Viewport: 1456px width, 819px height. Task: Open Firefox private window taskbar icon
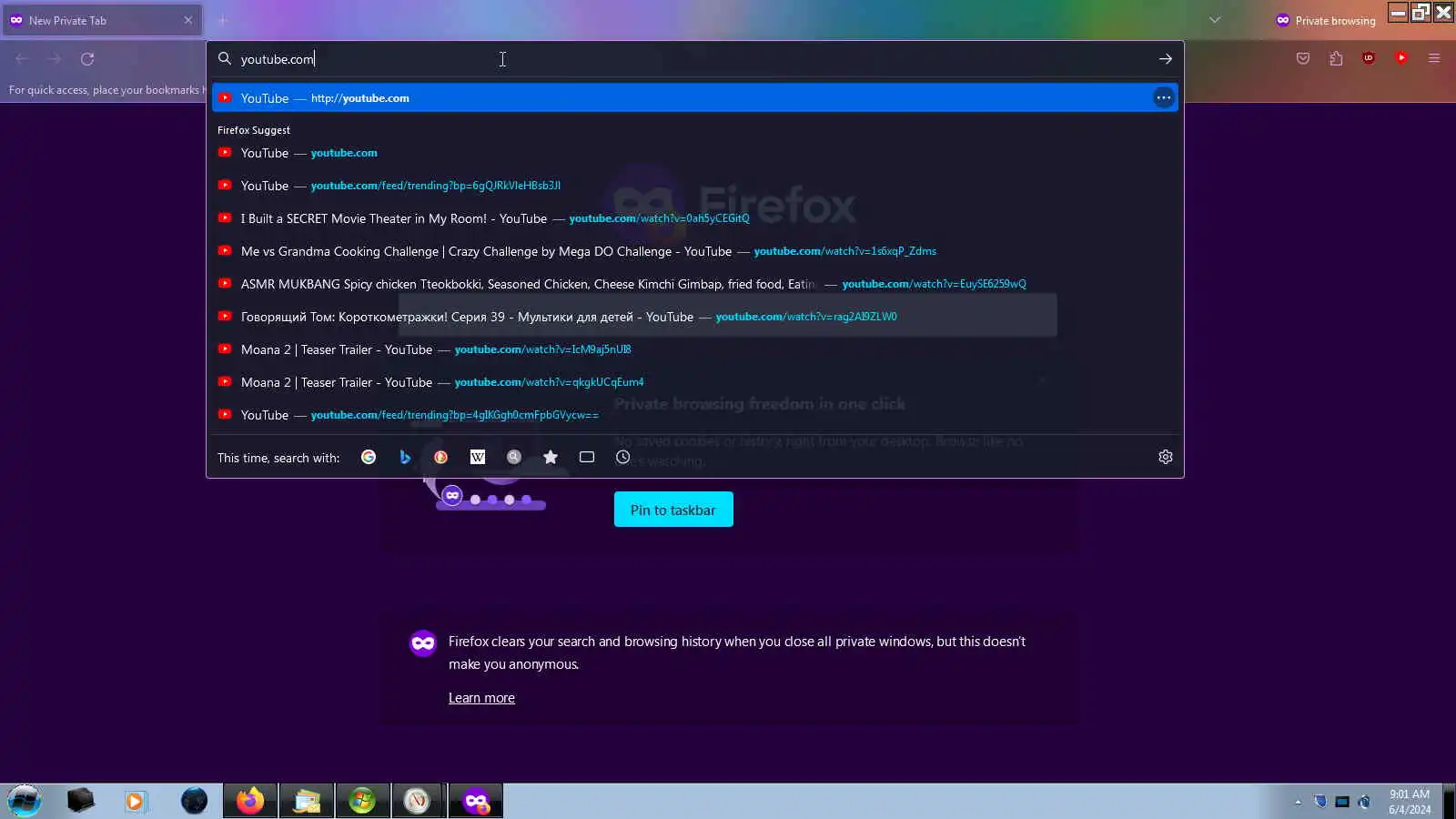point(475,801)
